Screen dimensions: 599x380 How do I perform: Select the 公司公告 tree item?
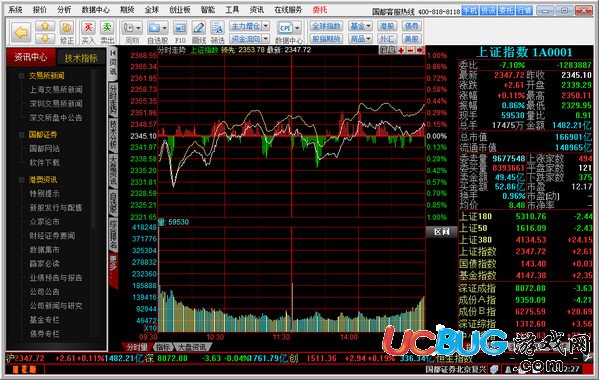click(x=45, y=292)
